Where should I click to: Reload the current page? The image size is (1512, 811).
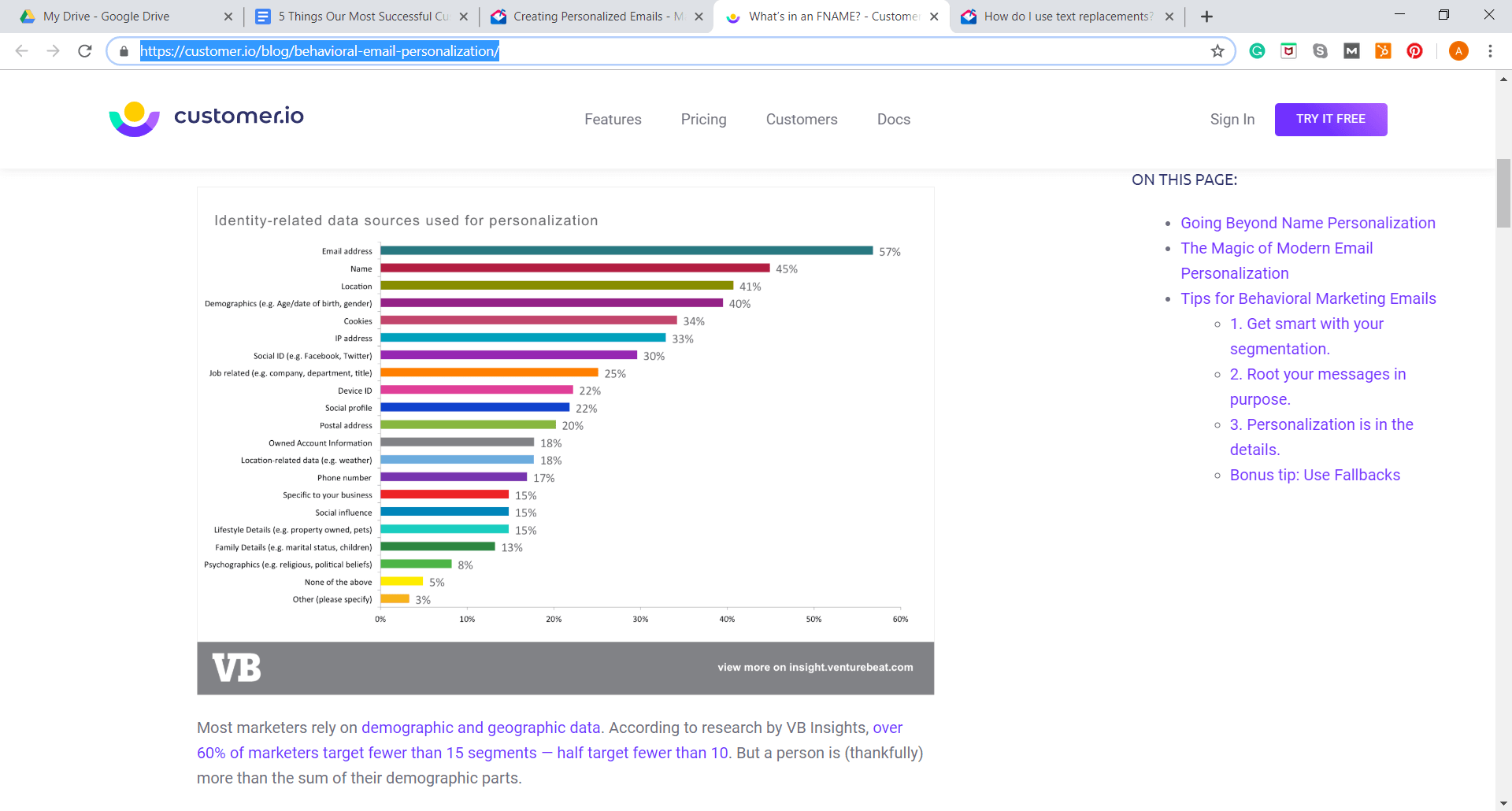pos(85,51)
